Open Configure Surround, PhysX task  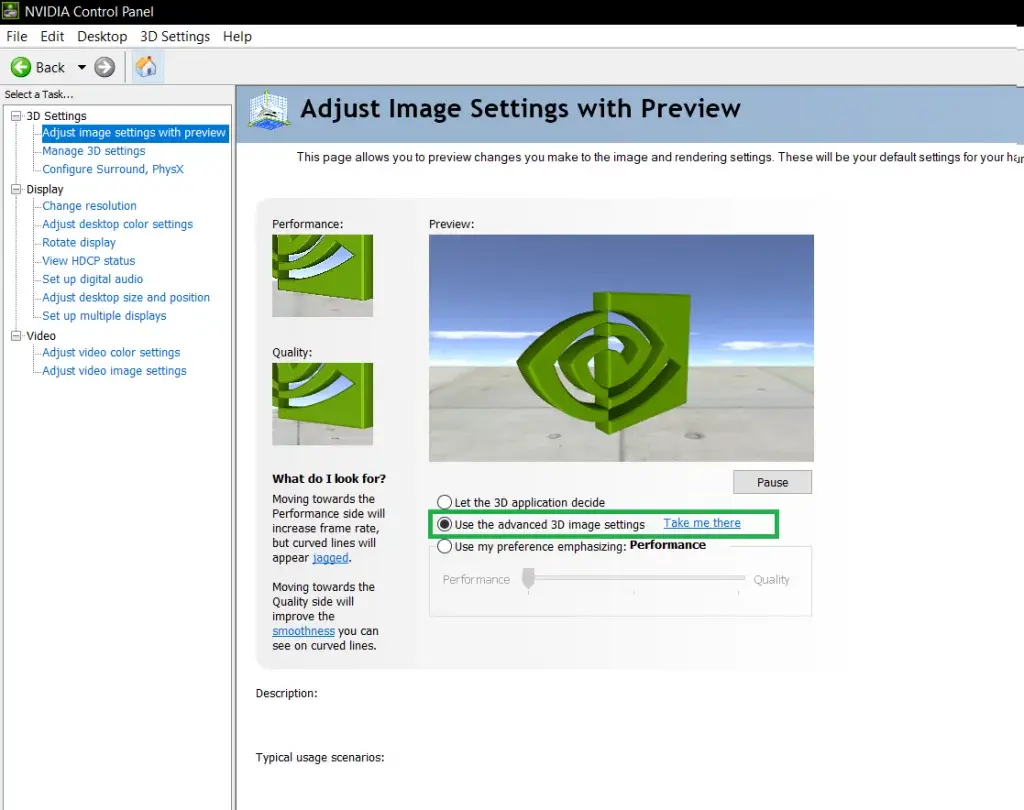[x=113, y=169]
